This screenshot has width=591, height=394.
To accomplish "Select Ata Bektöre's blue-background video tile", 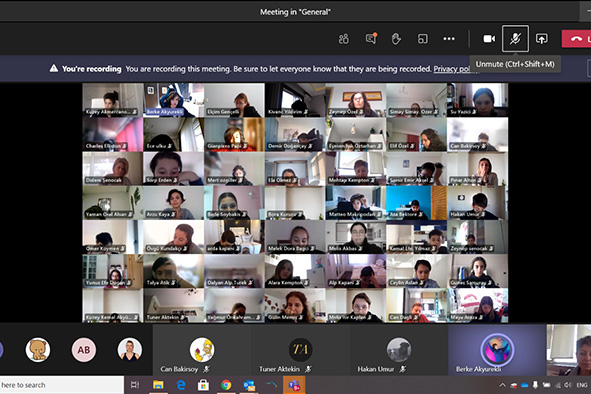I will [x=416, y=202].
